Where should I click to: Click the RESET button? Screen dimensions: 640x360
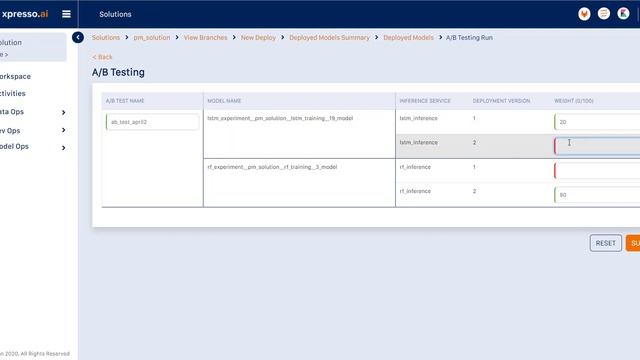[605, 243]
